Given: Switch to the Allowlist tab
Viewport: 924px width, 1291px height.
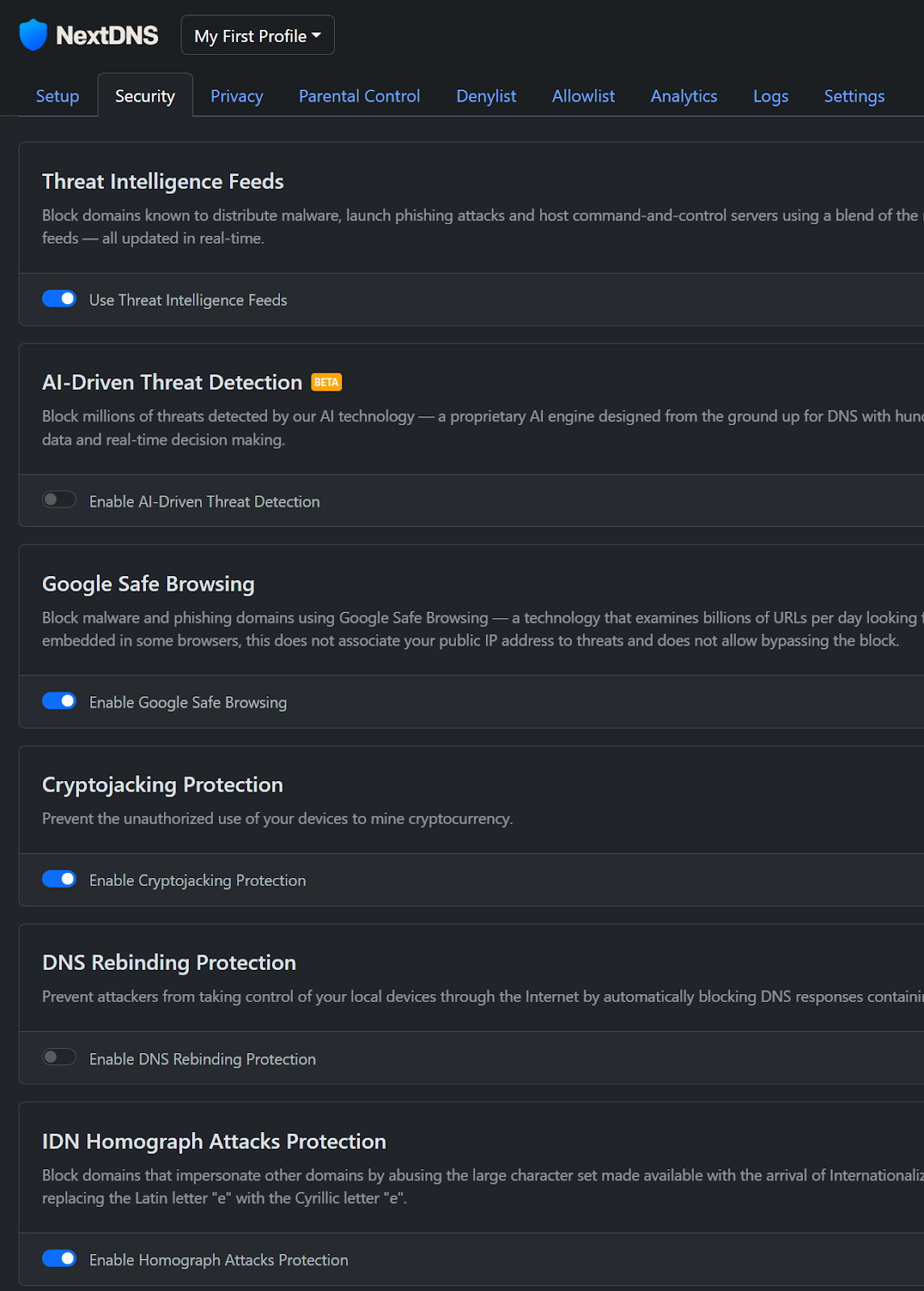Looking at the screenshot, I should (583, 95).
